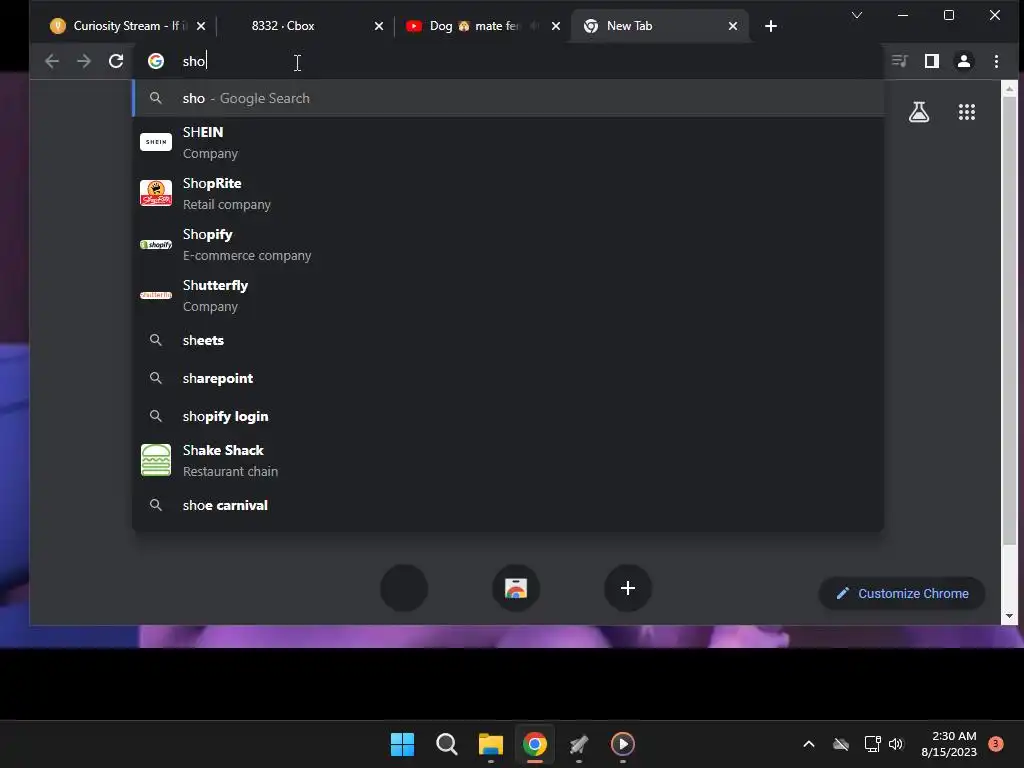Select 'sho - Google Search' suggestion
The image size is (1024, 768).
(x=509, y=98)
